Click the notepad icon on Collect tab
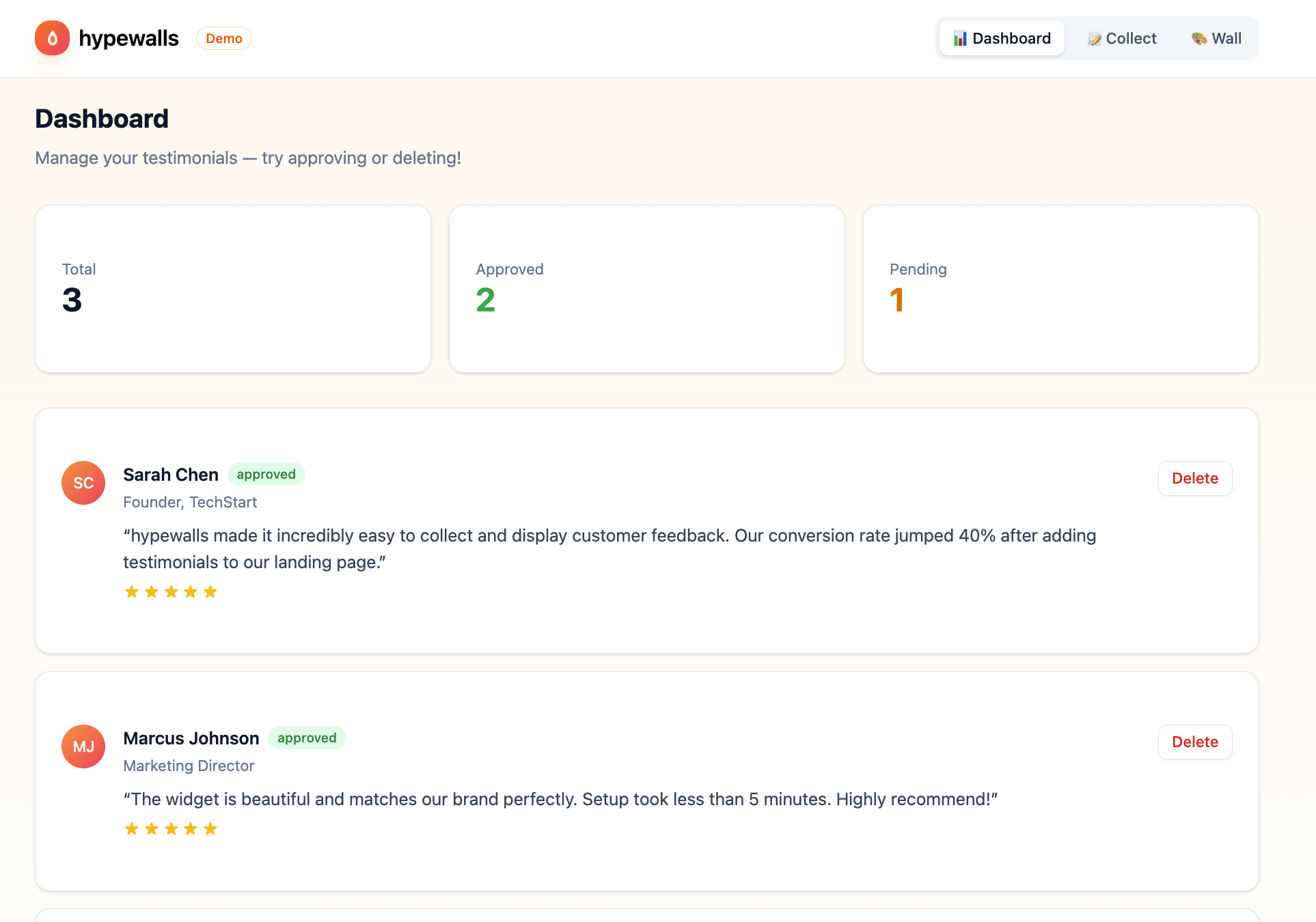This screenshot has width=1316, height=922. point(1094,39)
